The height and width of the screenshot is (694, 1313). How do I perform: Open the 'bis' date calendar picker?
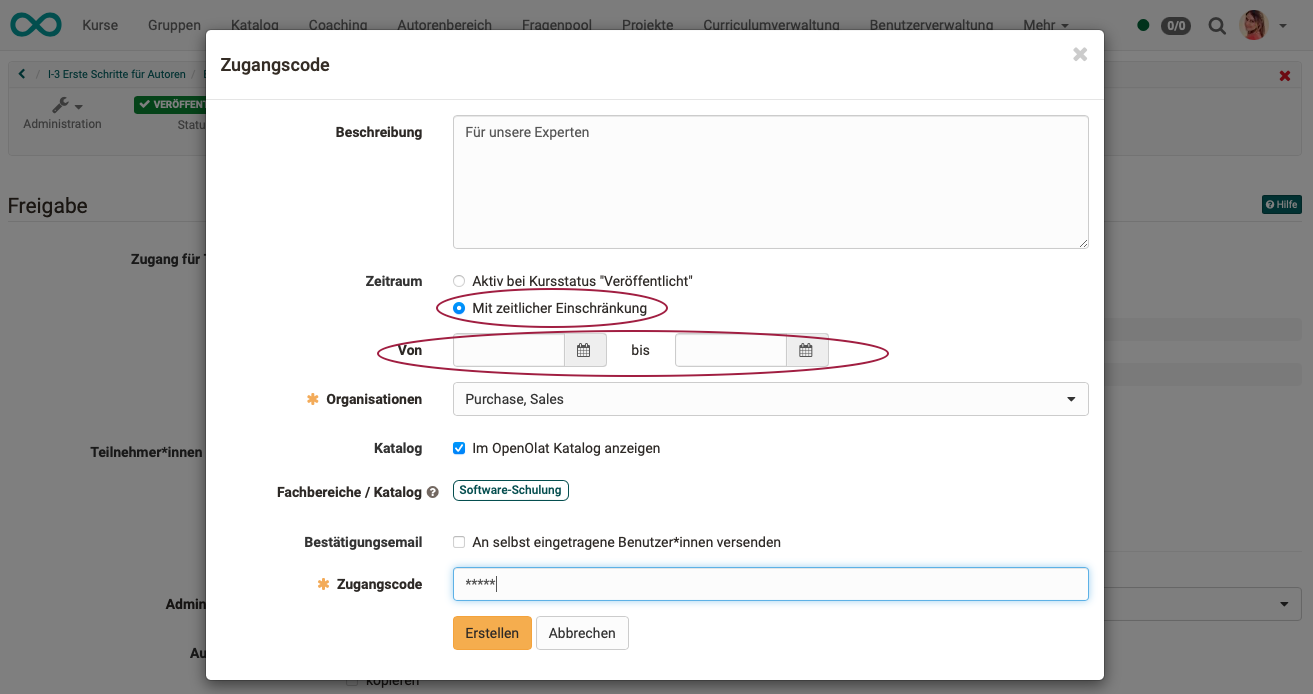(x=806, y=351)
